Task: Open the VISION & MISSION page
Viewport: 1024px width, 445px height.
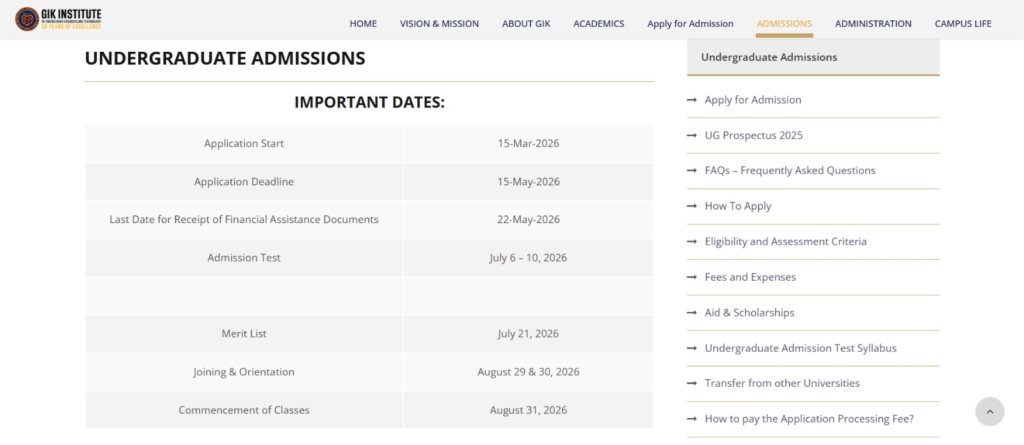Action: pyautogui.click(x=439, y=23)
